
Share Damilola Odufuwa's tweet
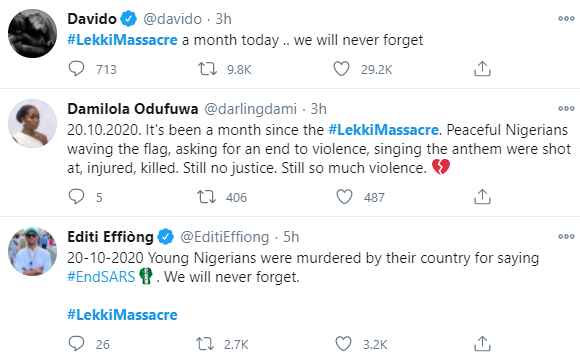[x=482, y=197]
